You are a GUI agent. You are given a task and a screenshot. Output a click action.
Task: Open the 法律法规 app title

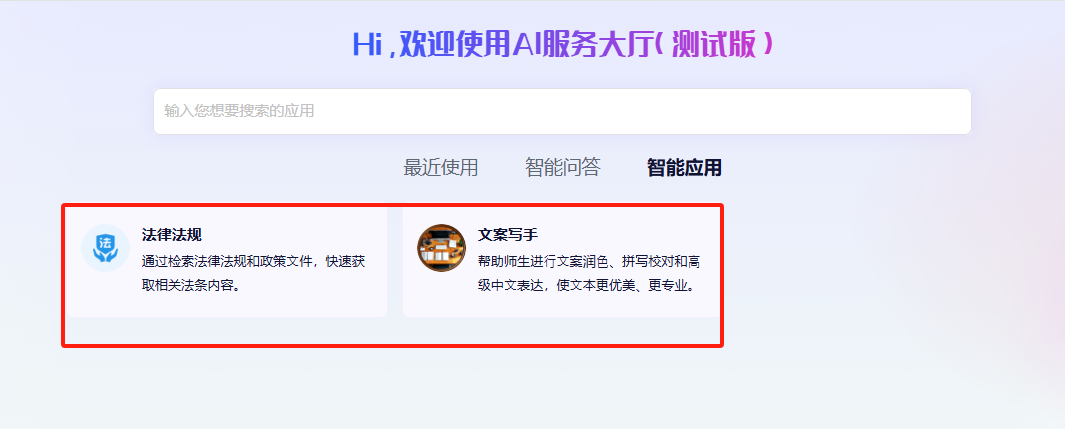coord(172,235)
